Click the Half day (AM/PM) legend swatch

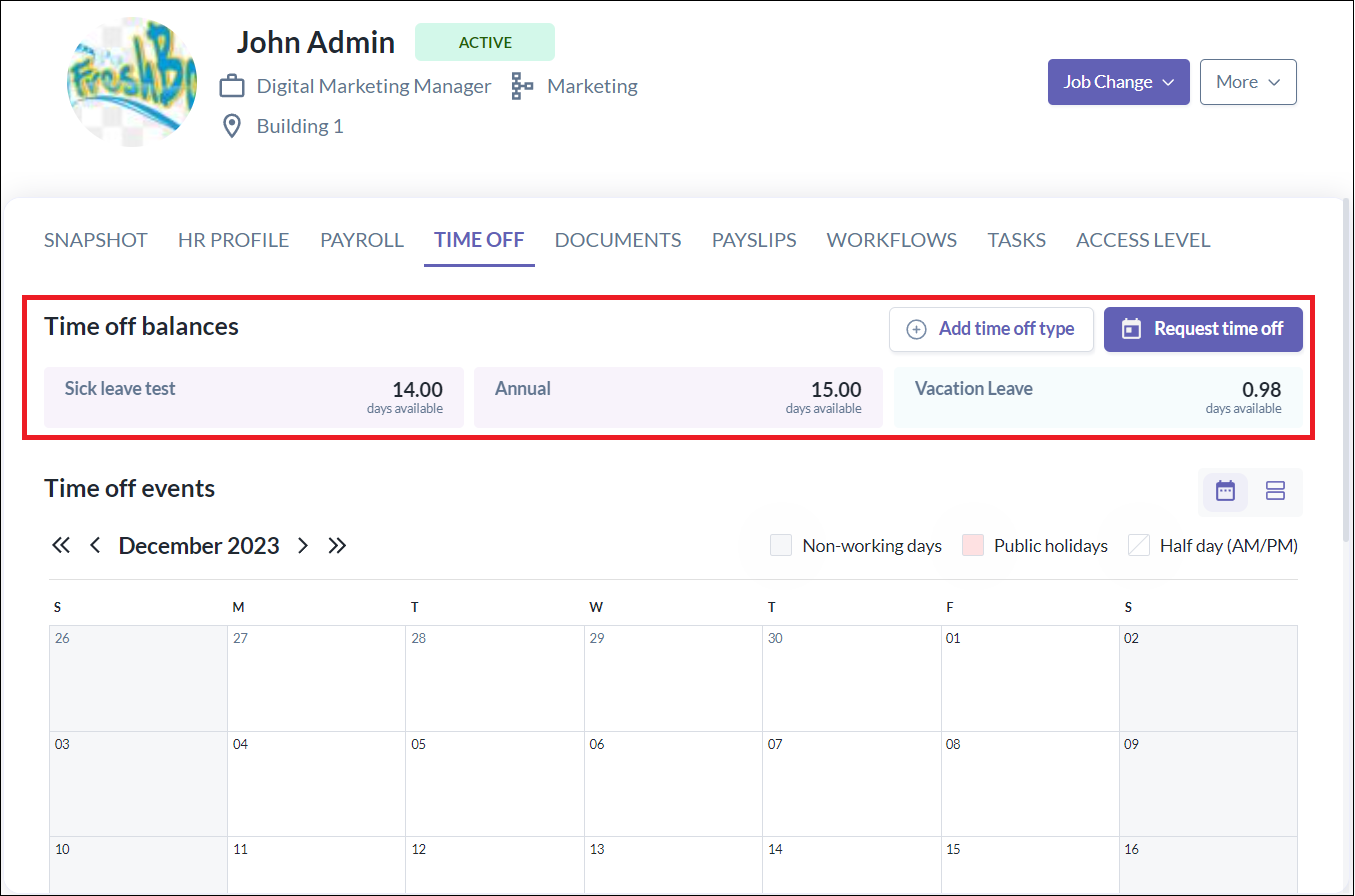click(1139, 545)
